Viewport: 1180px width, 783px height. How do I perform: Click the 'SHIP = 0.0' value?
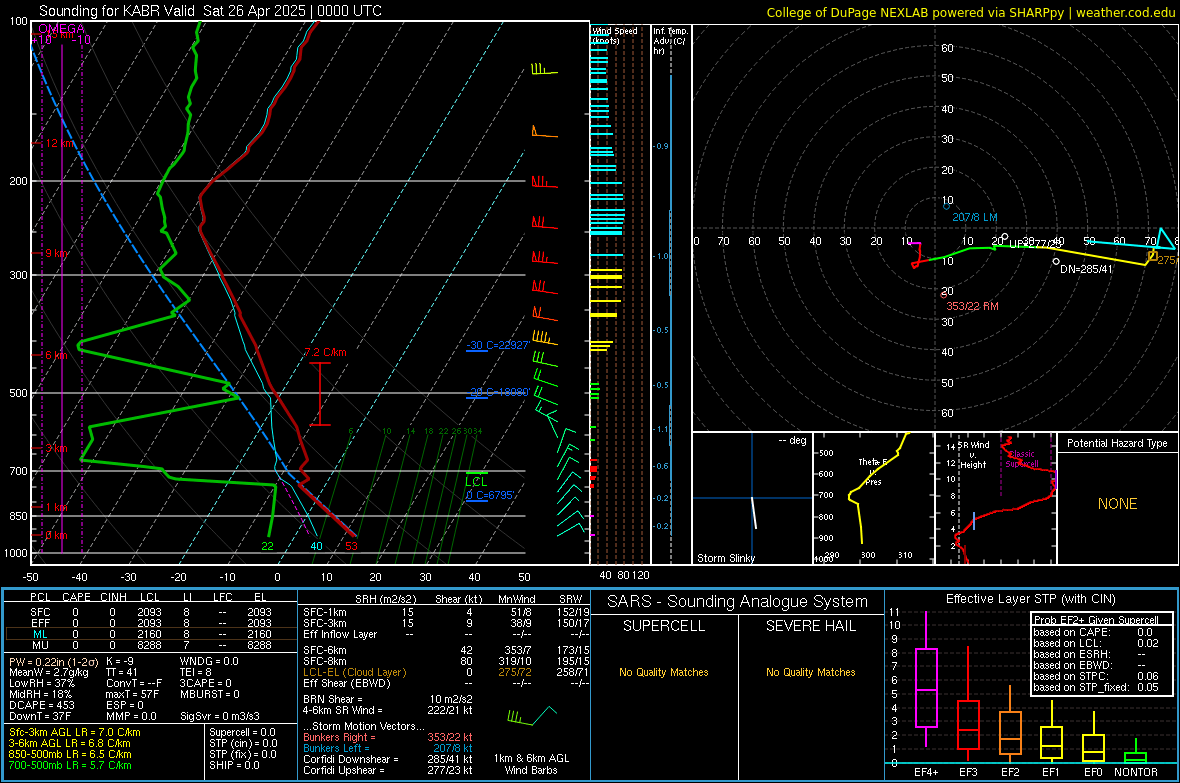pyautogui.click(x=234, y=765)
